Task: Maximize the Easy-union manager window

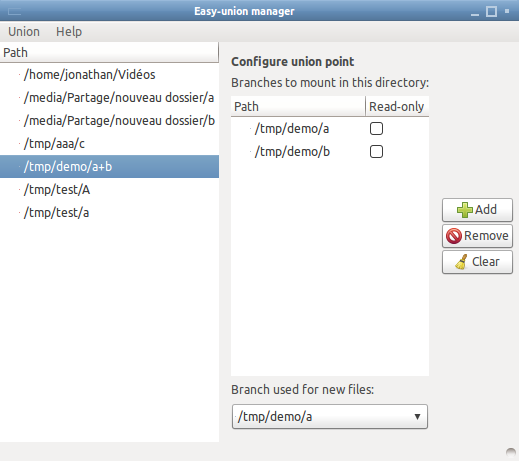Action: [491, 12]
